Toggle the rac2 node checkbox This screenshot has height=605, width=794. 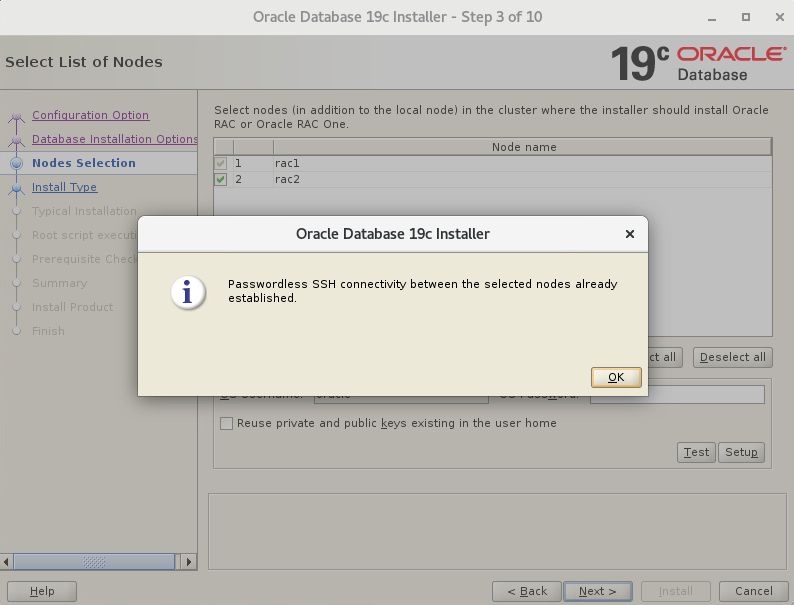(x=221, y=180)
